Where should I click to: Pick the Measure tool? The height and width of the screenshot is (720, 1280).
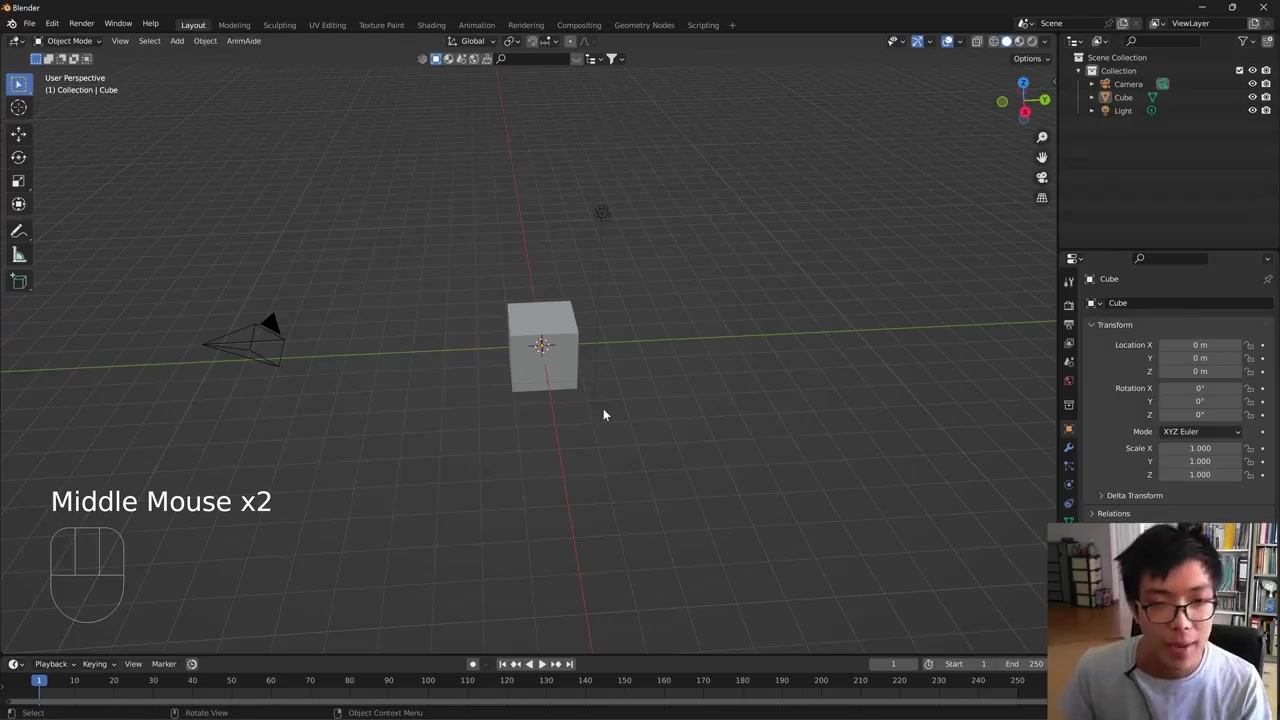18,255
